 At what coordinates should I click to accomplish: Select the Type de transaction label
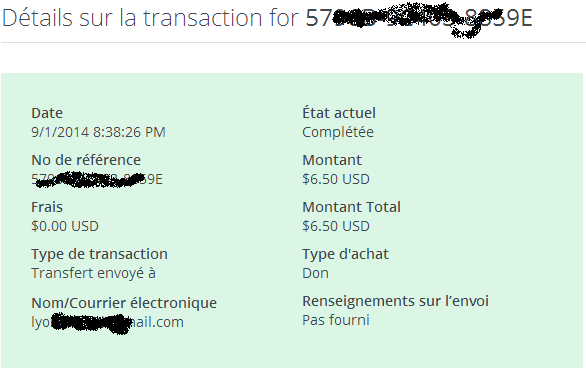tap(99, 254)
